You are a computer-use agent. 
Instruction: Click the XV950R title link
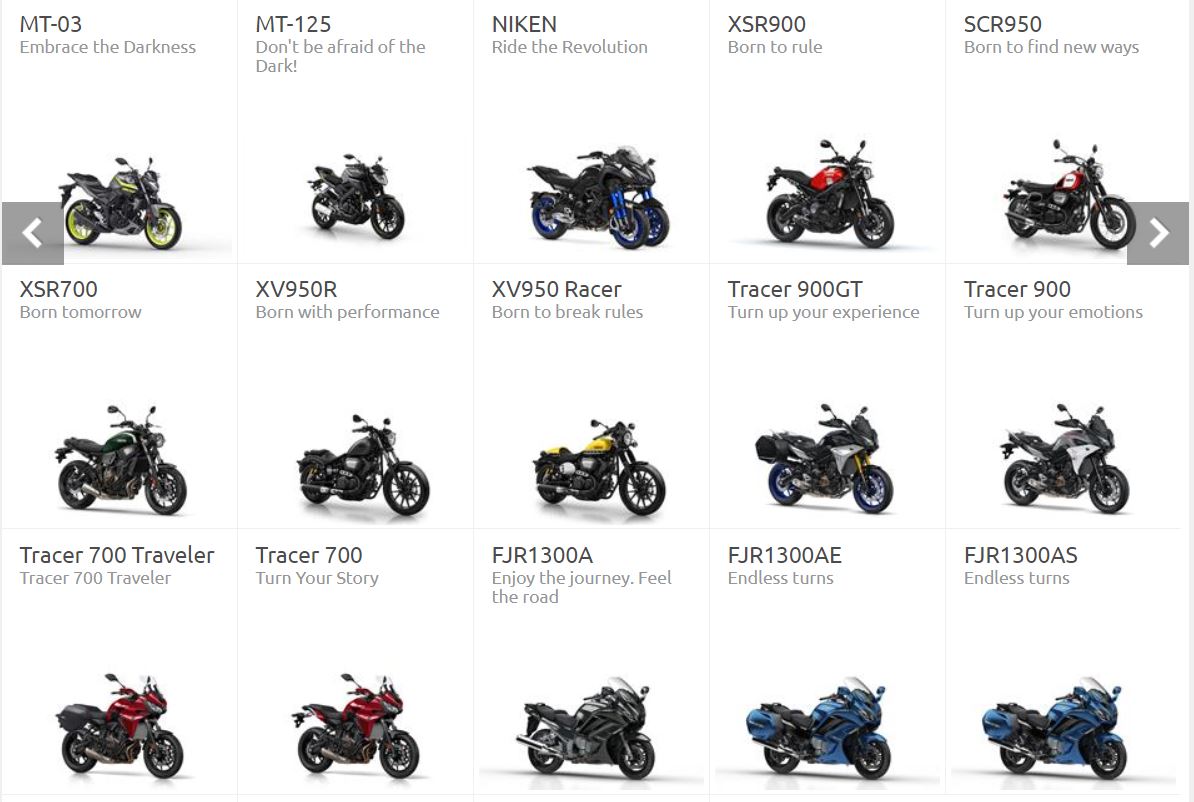[296, 289]
